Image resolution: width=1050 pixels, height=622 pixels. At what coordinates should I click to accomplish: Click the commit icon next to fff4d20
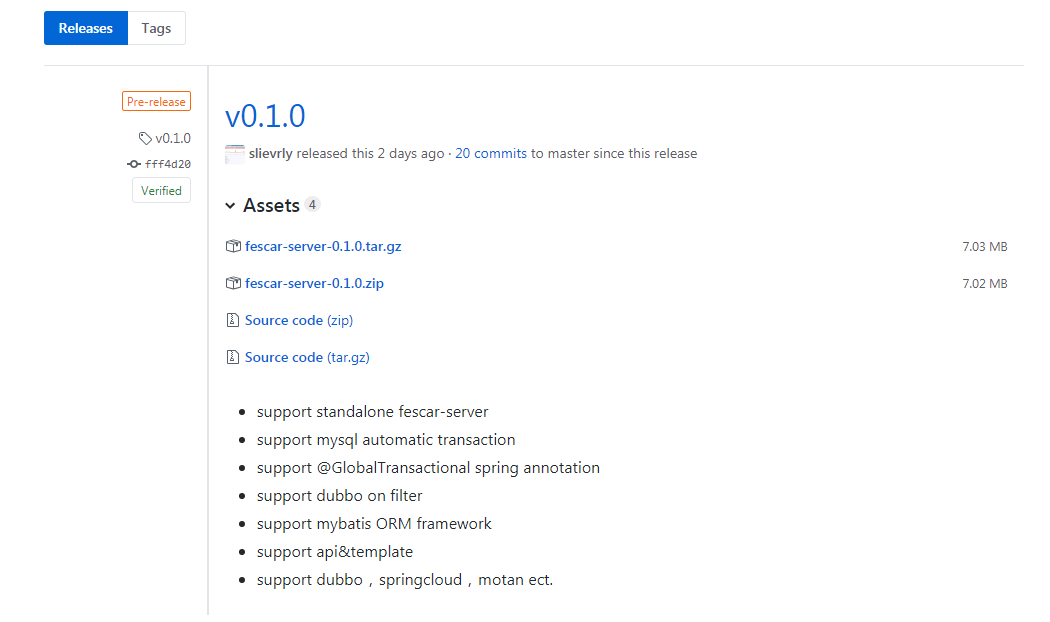pyautogui.click(x=134, y=164)
